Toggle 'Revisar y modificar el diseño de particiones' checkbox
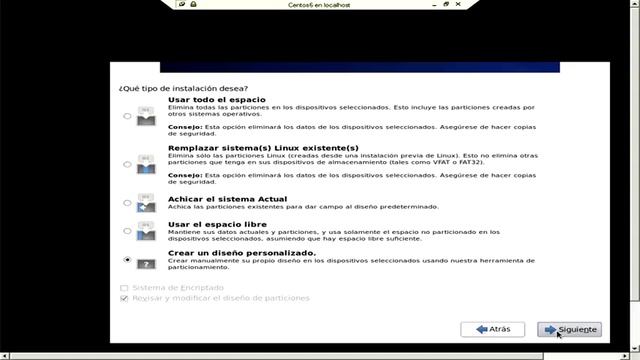 pyautogui.click(x=124, y=299)
